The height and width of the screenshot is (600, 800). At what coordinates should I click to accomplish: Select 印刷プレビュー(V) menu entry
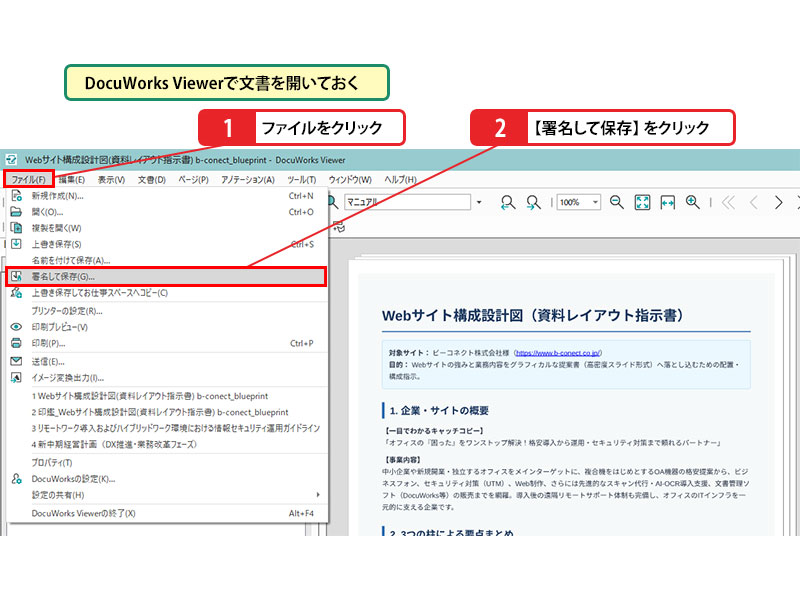166,327
